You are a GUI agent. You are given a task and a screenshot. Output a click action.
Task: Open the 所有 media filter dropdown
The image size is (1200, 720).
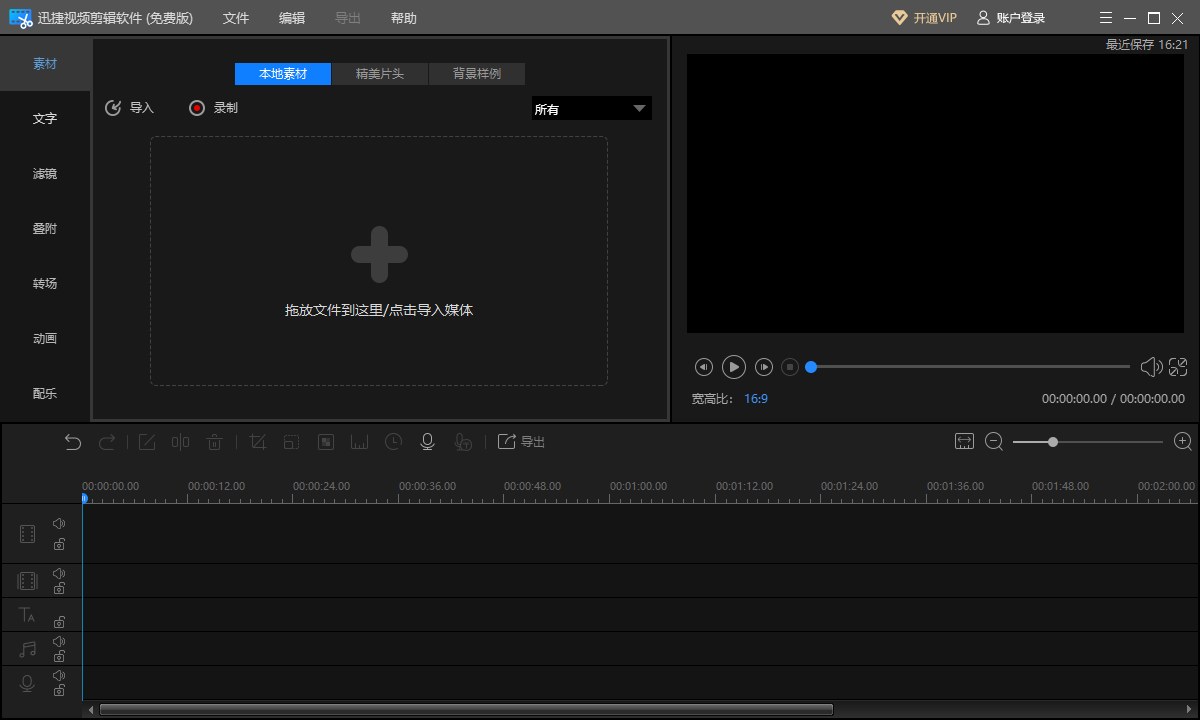pos(591,109)
